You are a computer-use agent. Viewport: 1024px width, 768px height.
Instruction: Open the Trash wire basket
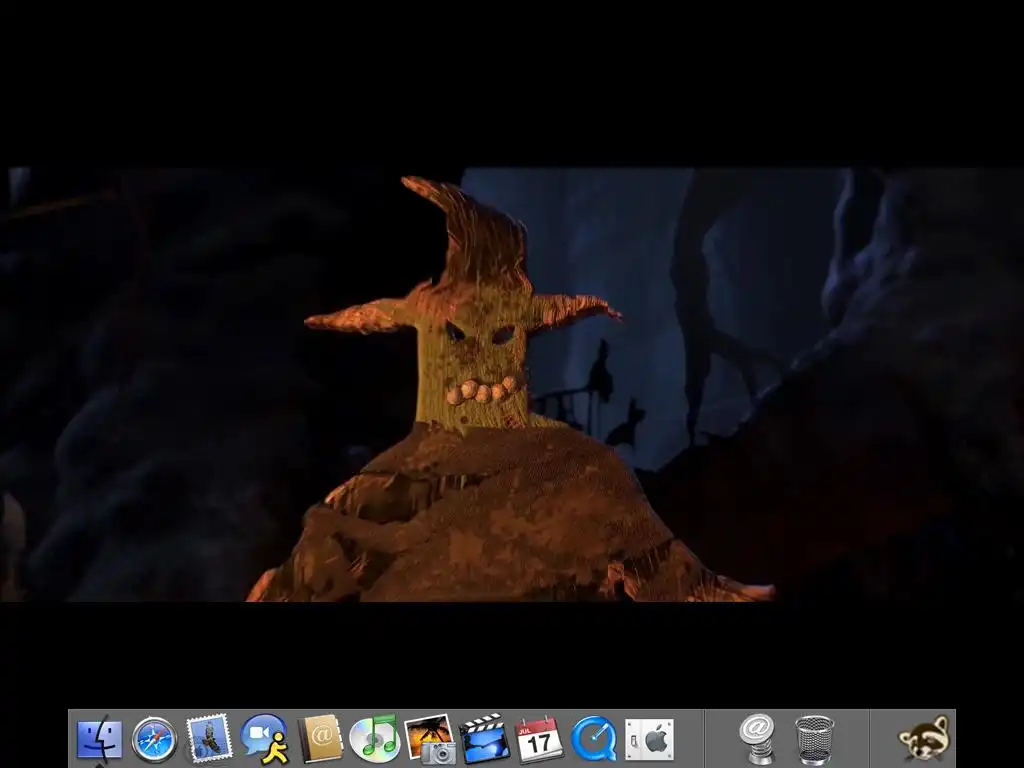pos(814,740)
